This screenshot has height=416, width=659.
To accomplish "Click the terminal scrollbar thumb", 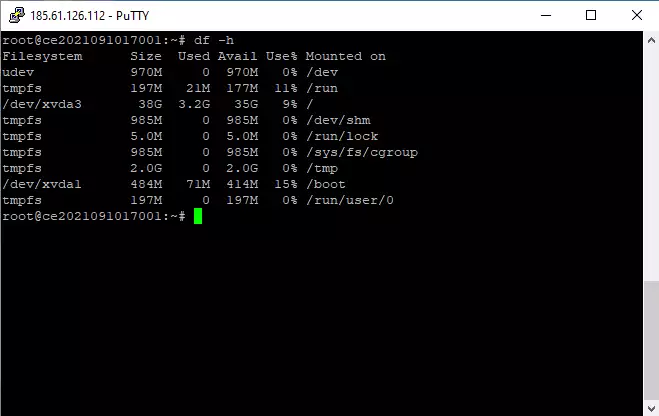I will pyautogui.click(x=651, y=340).
